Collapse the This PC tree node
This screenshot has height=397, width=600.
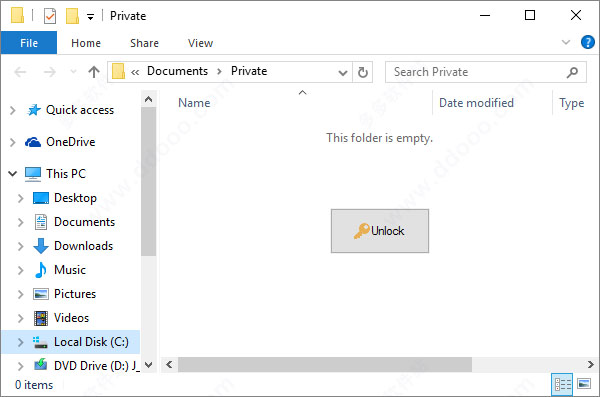point(13,174)
